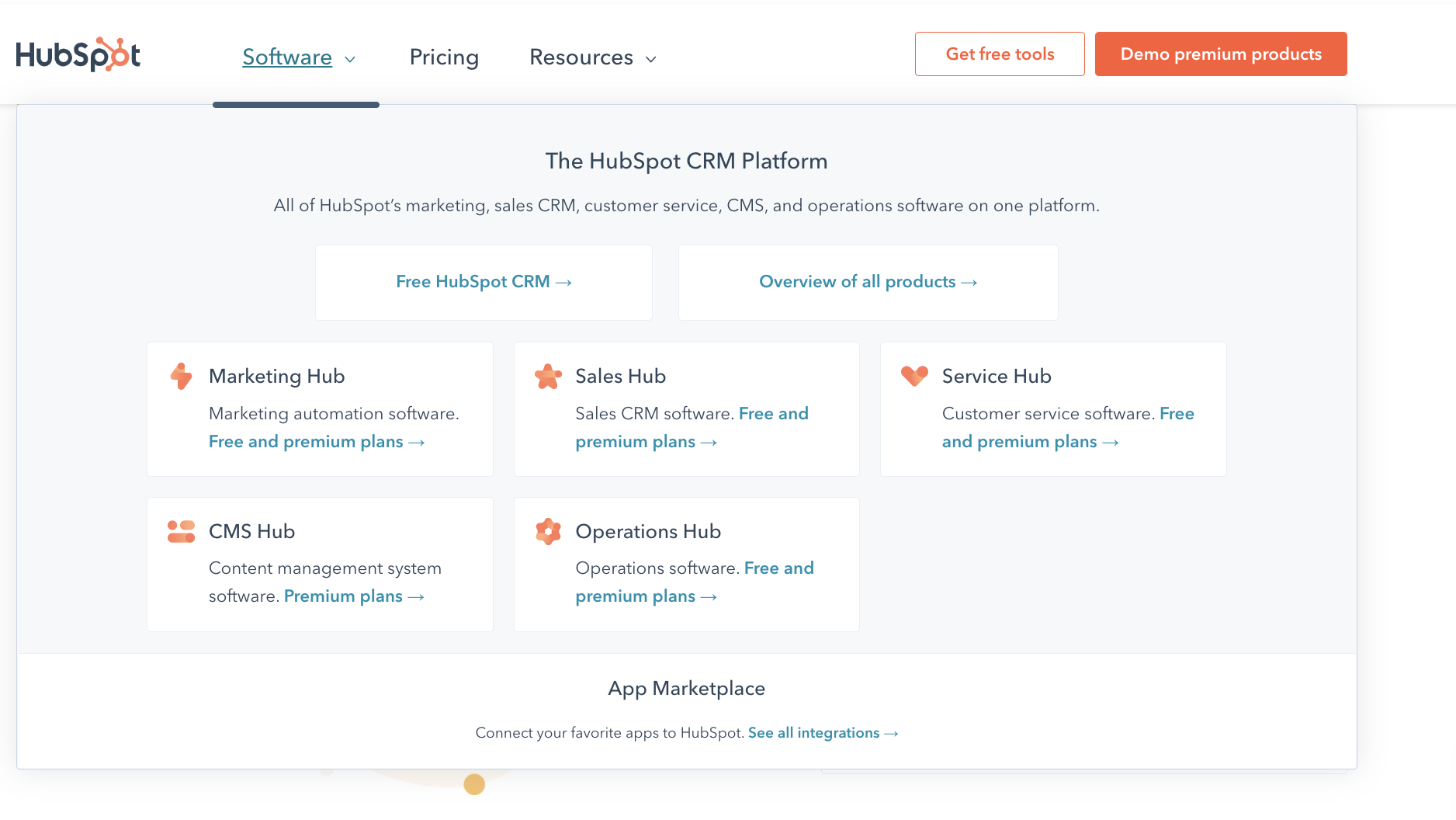Open the Software menu item
1456x820 pixels.
[287, 57]
